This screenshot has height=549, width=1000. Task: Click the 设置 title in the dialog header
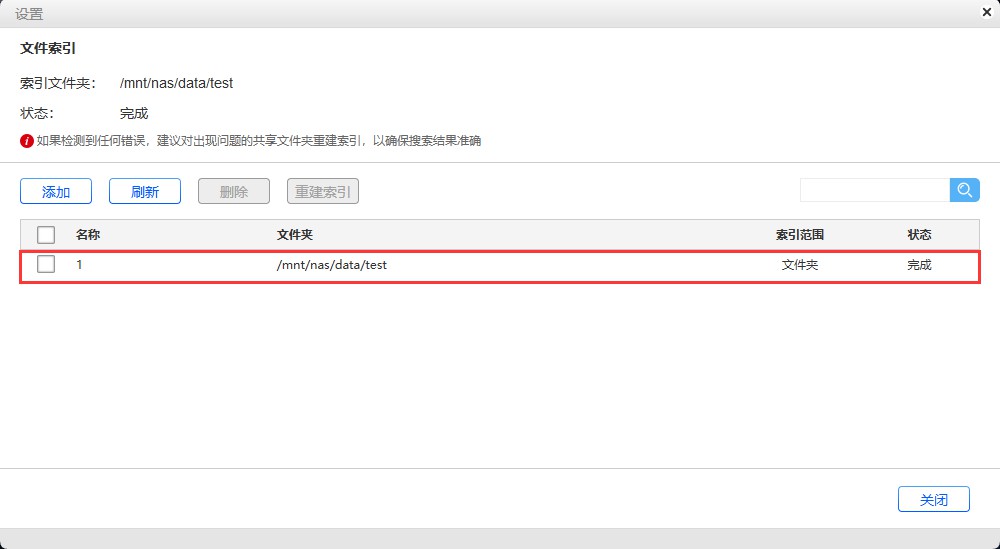tap(29, 14)
